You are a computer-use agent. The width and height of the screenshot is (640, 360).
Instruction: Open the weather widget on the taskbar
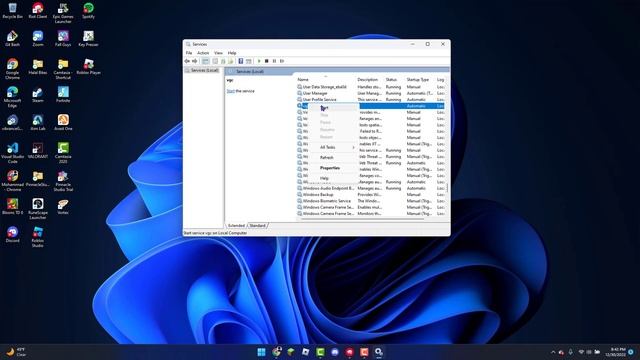click(16, 352)
